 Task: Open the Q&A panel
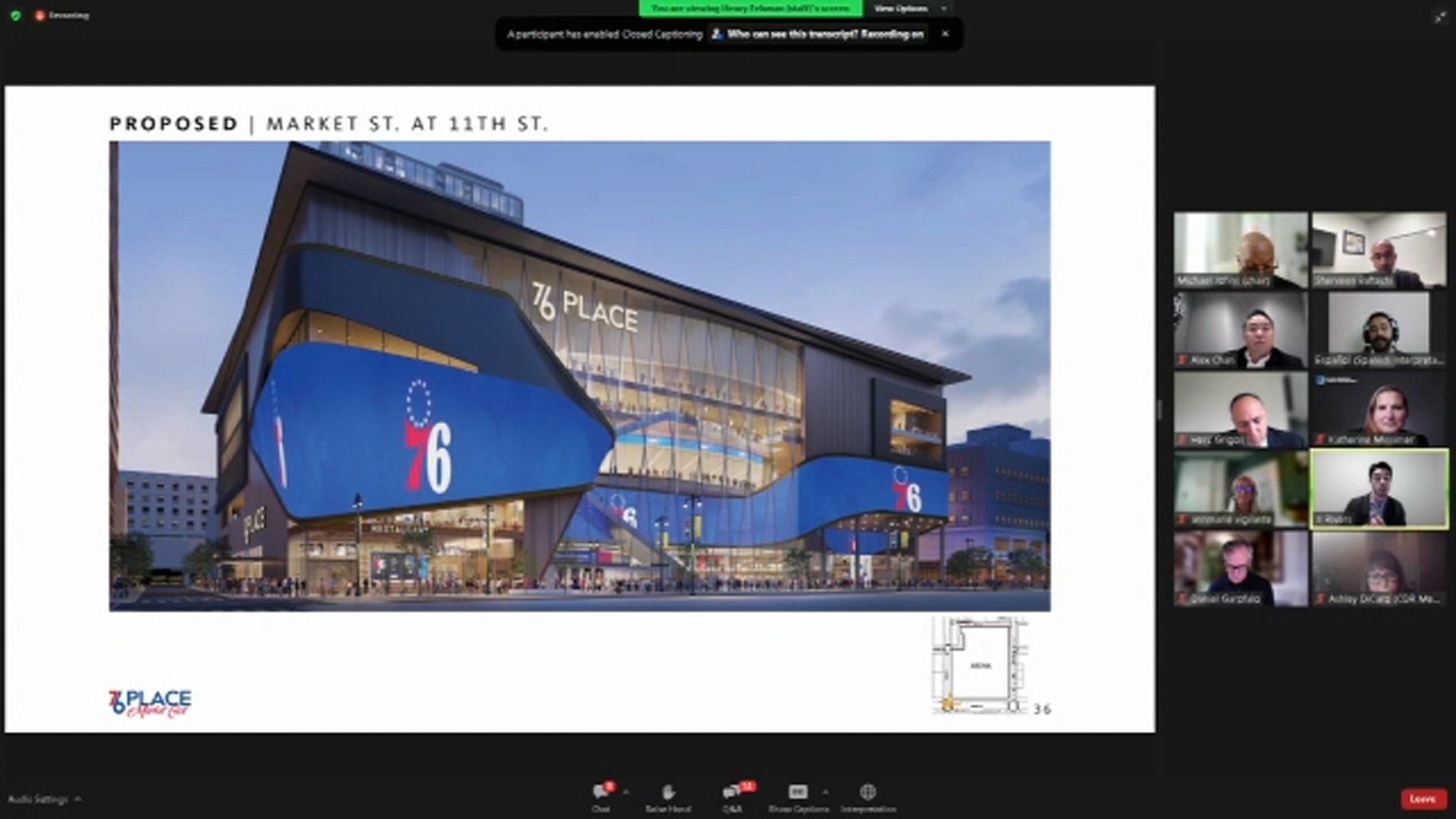[x=733, y=797]
